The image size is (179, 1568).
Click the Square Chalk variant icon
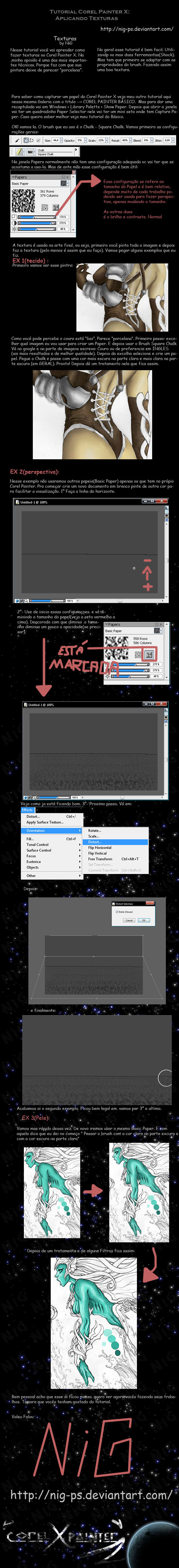pos(30,152)
